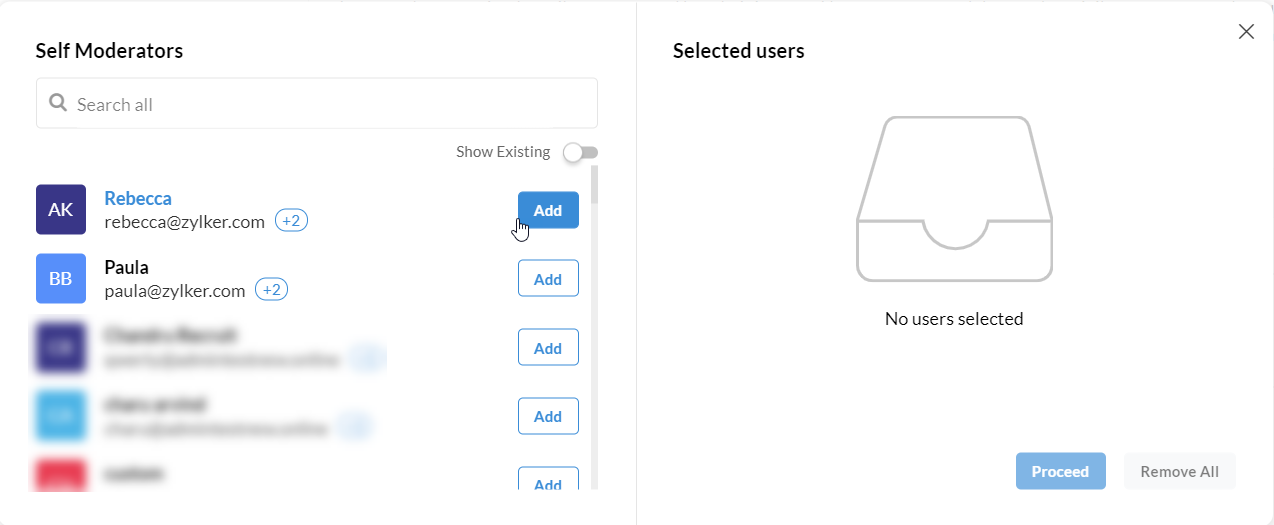
Task: Click Rebecca's AK avatar
Action: [61, 210]
